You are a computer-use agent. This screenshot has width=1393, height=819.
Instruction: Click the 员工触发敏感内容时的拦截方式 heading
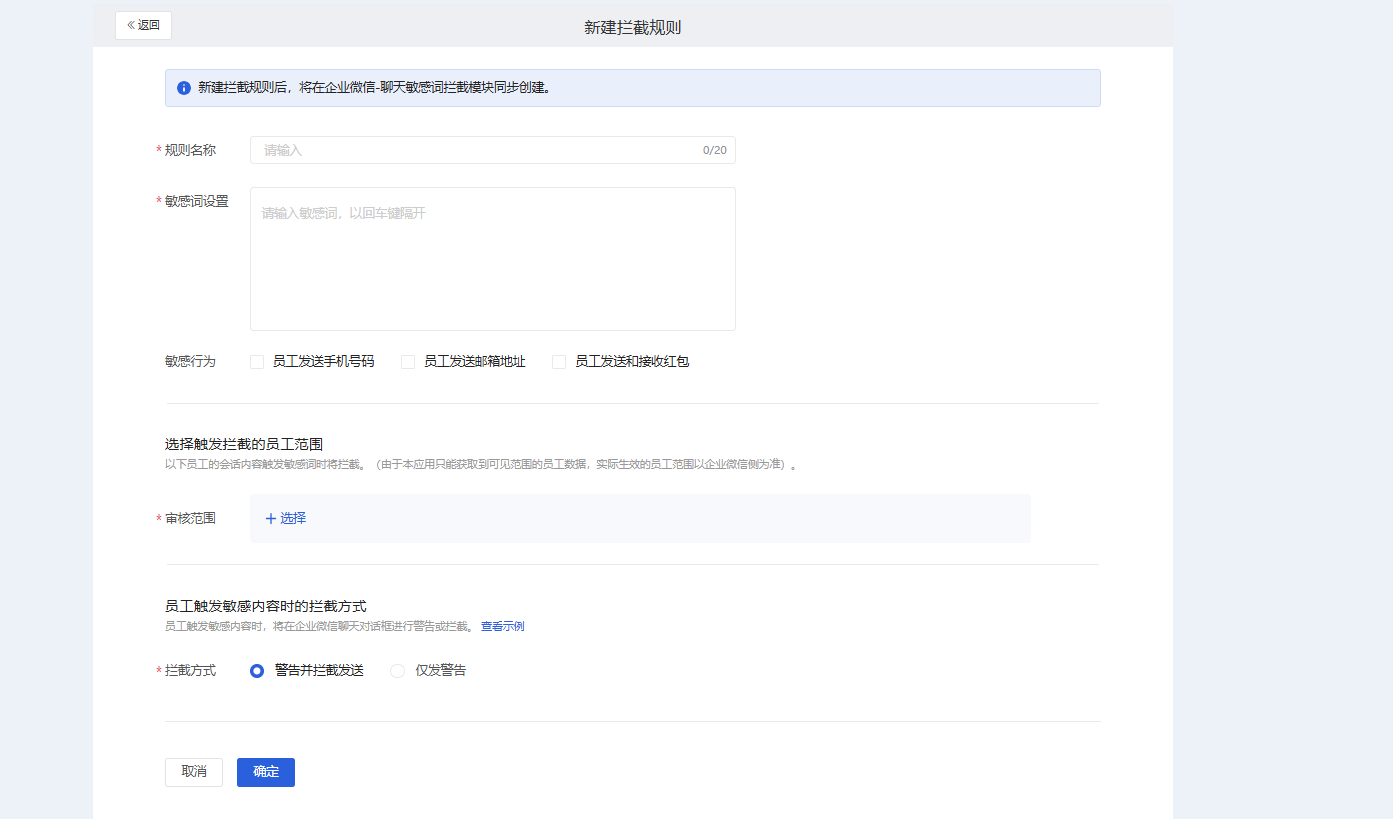(x=266, y=606)
